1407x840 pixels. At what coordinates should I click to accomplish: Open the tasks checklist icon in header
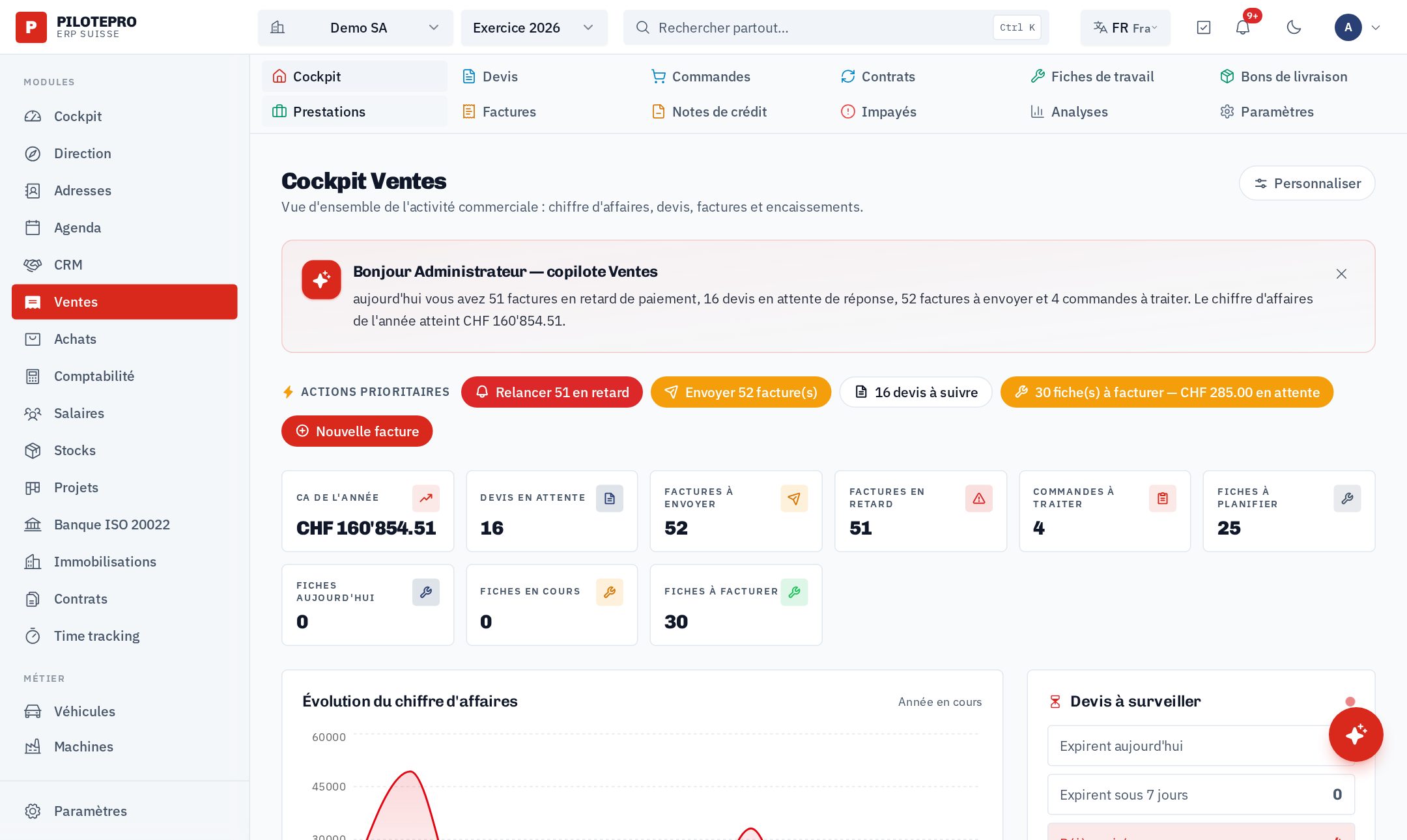[x=1204, y=27]
